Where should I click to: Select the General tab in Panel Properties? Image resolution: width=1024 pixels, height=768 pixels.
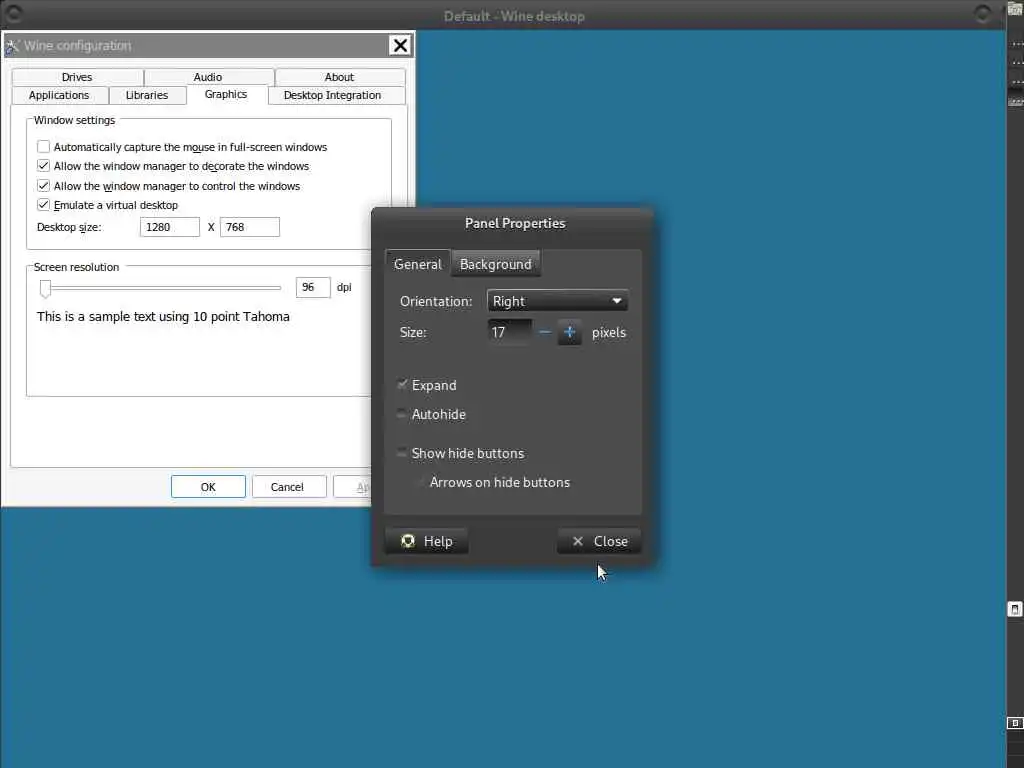click(417, 264)
